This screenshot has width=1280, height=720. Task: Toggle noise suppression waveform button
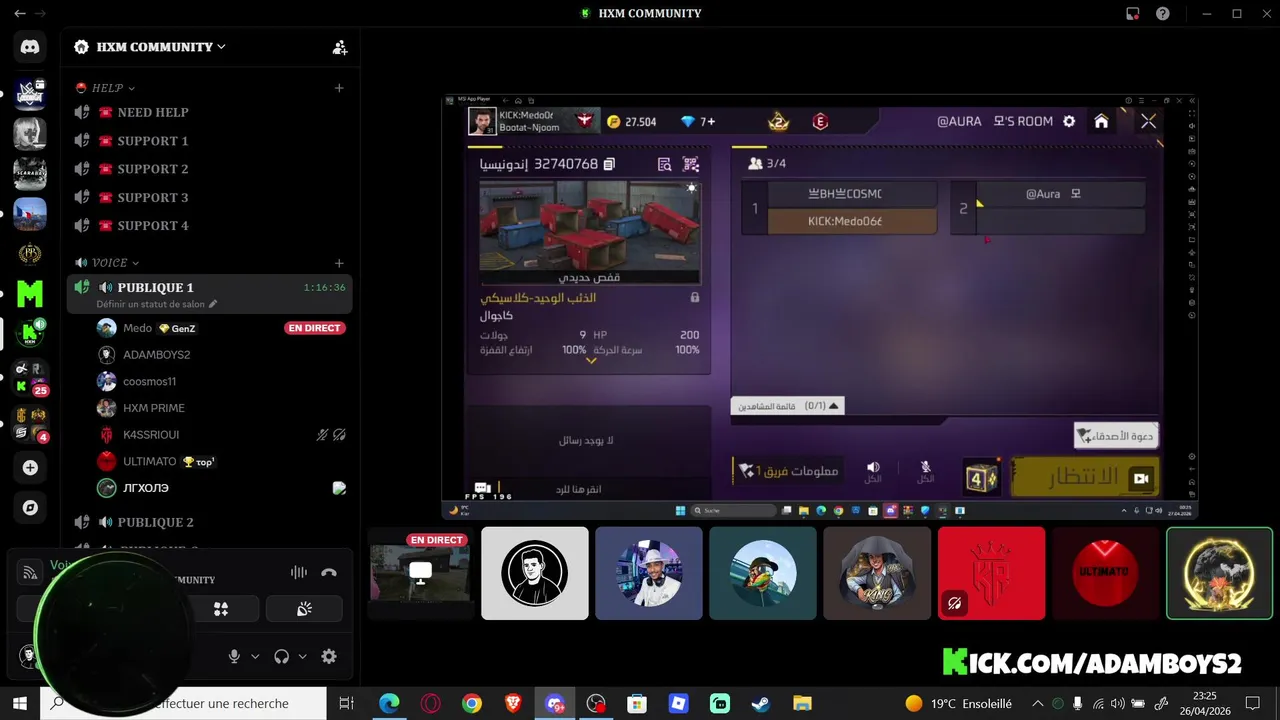(x=298, y=572)
